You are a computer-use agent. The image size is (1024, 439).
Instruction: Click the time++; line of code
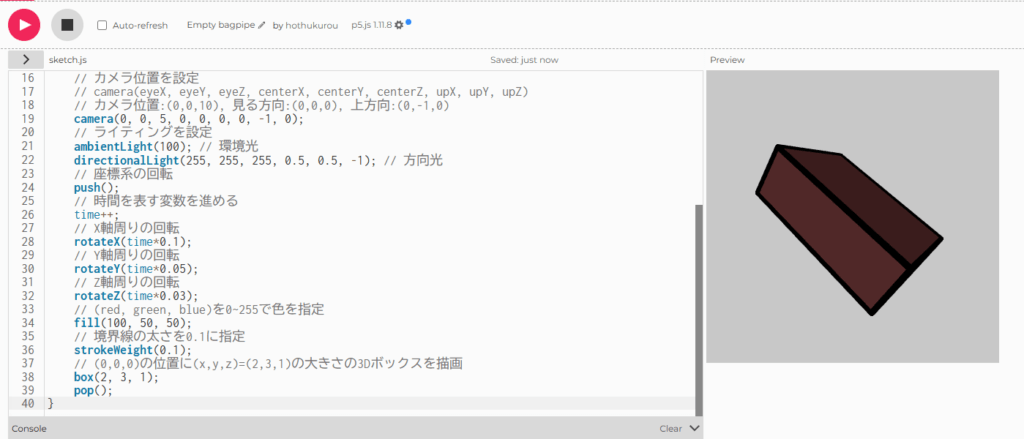click(97, 215)
